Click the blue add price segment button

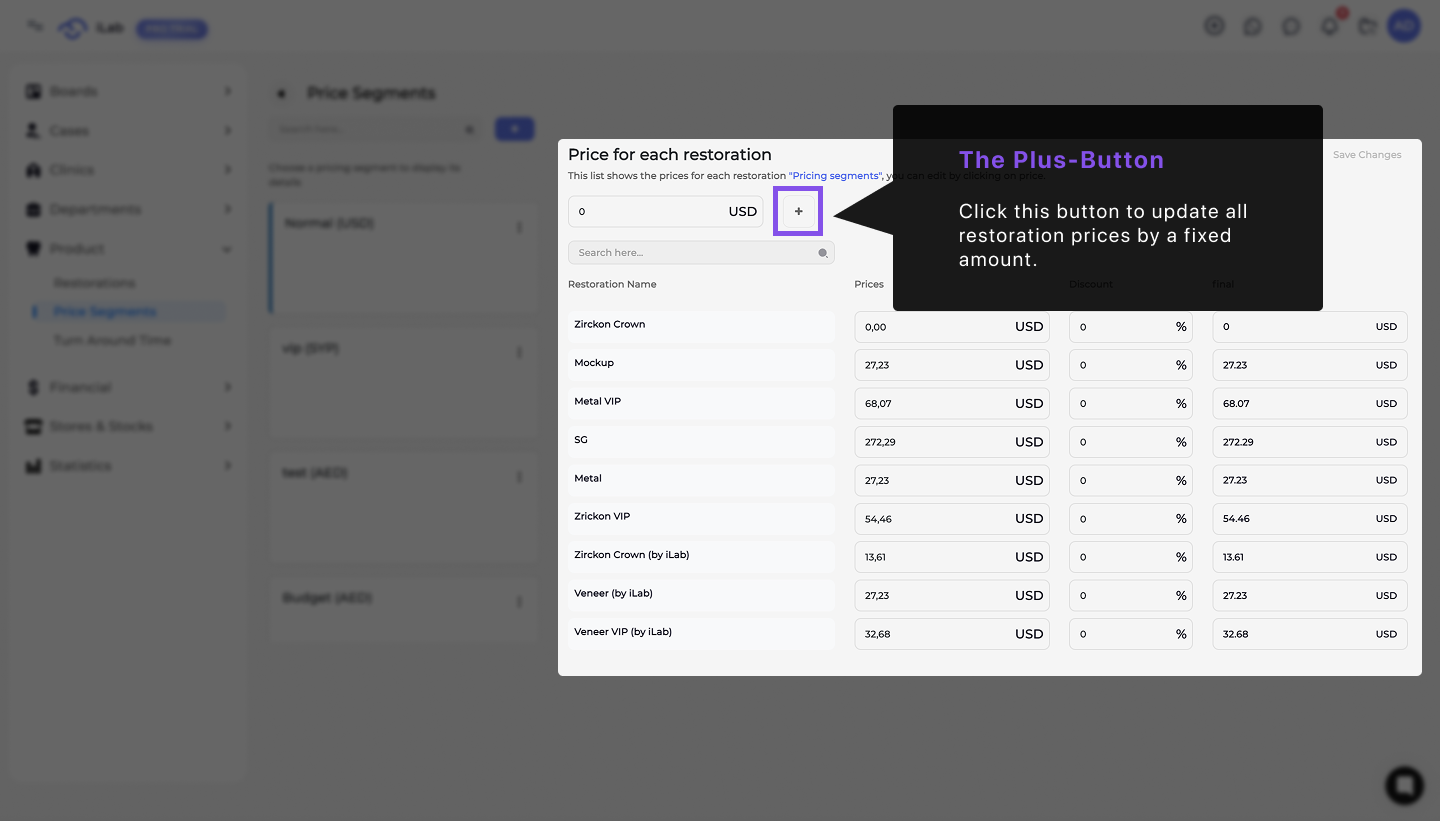[514, 129]
